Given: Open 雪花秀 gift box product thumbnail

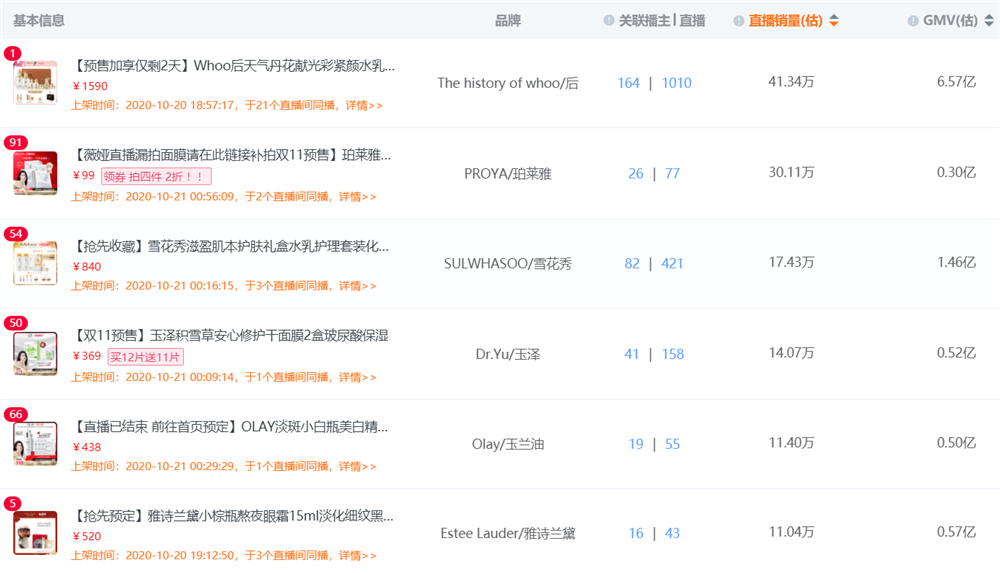Looking at the screenshot, I should [x=35, y=263].
